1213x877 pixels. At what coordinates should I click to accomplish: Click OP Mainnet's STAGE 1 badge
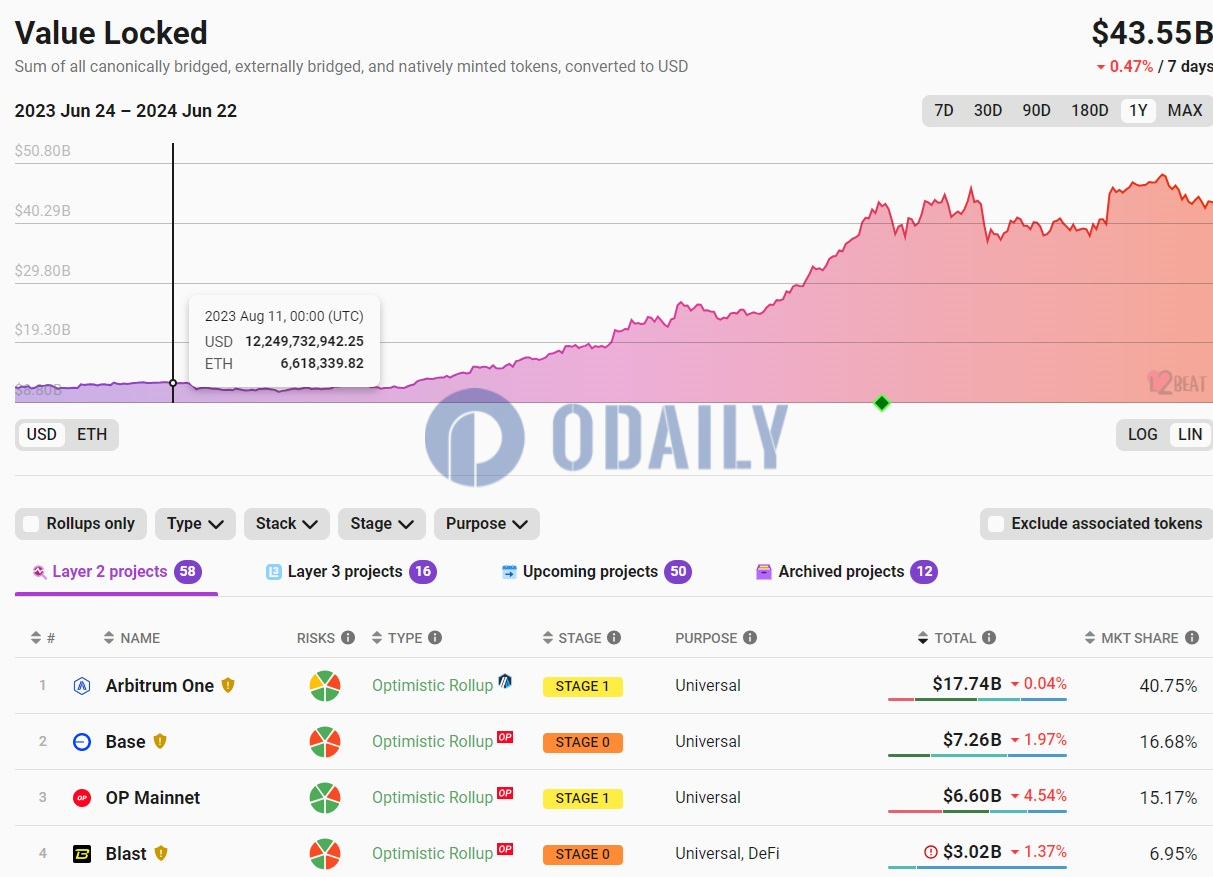[x=583, y=798]
